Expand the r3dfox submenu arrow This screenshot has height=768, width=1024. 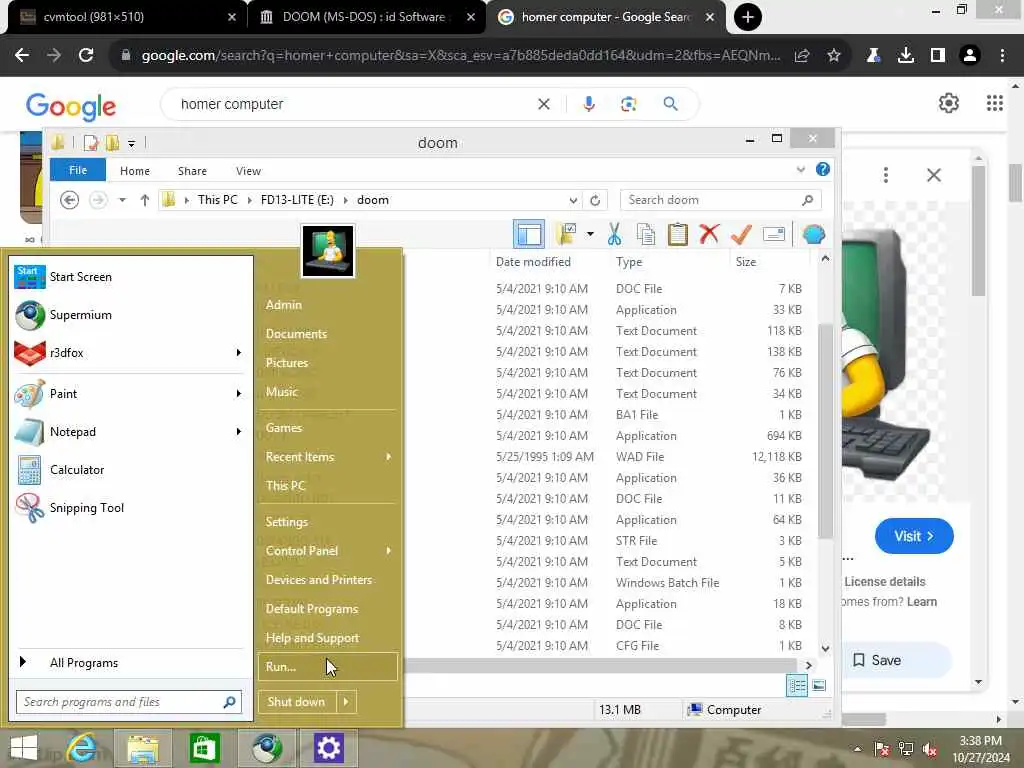239,353
